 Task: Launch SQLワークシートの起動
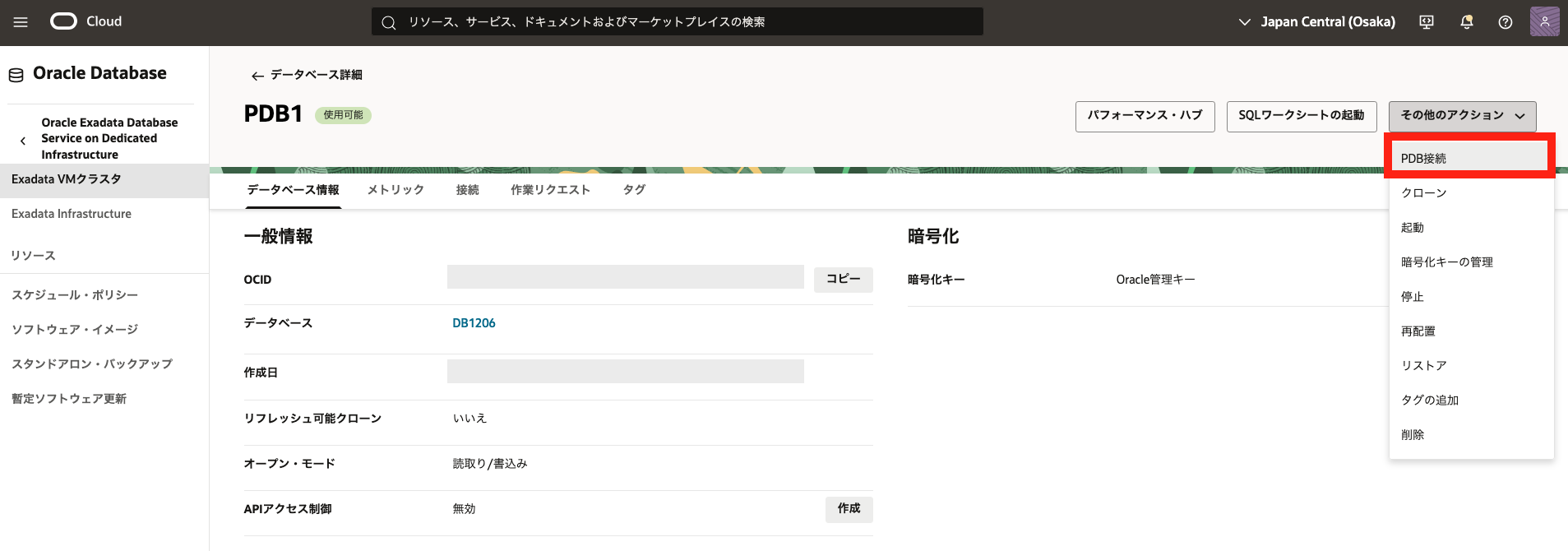tap(1301, 116)
